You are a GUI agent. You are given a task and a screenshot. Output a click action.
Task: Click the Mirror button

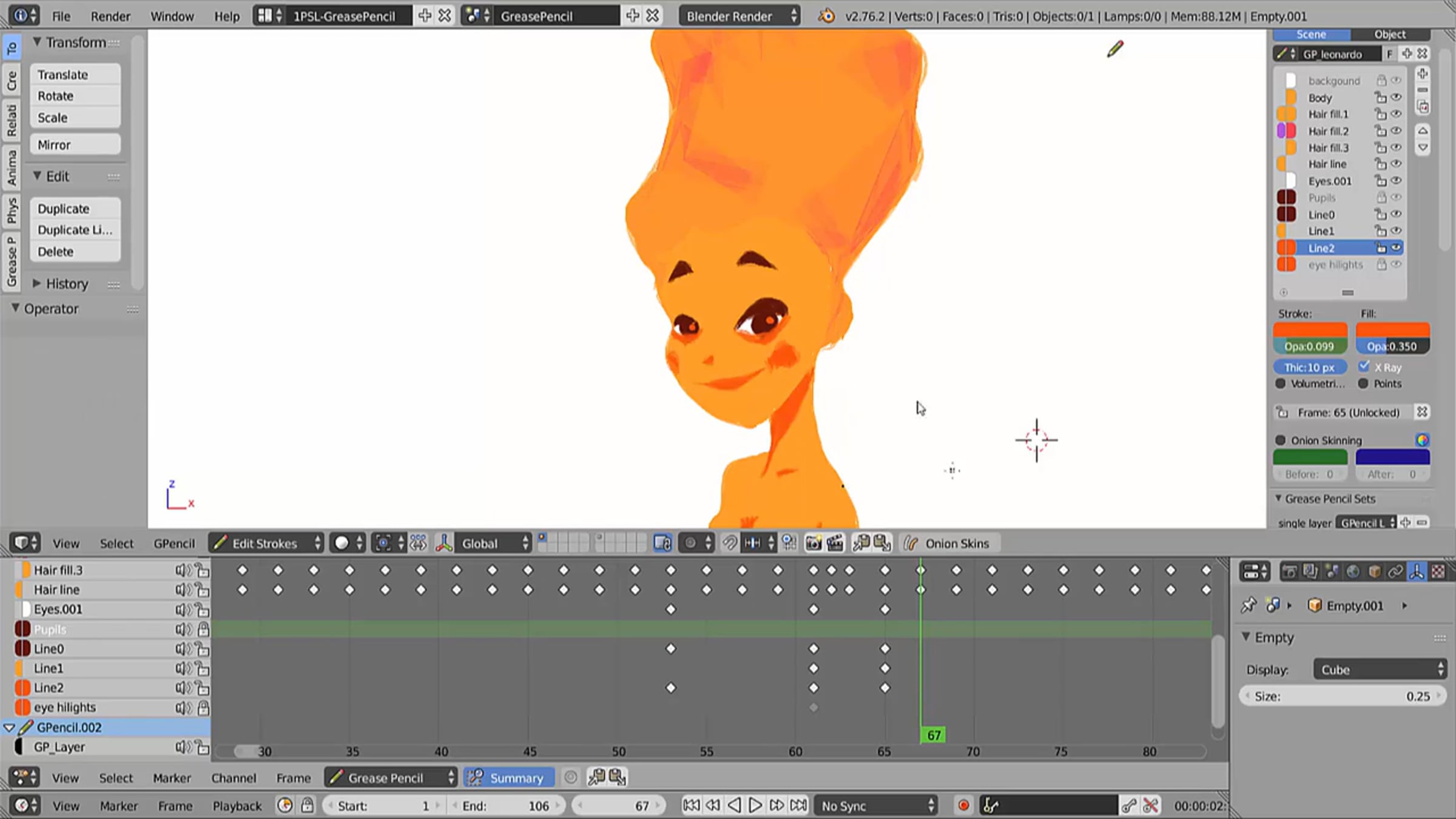click(x=75, y=144)
